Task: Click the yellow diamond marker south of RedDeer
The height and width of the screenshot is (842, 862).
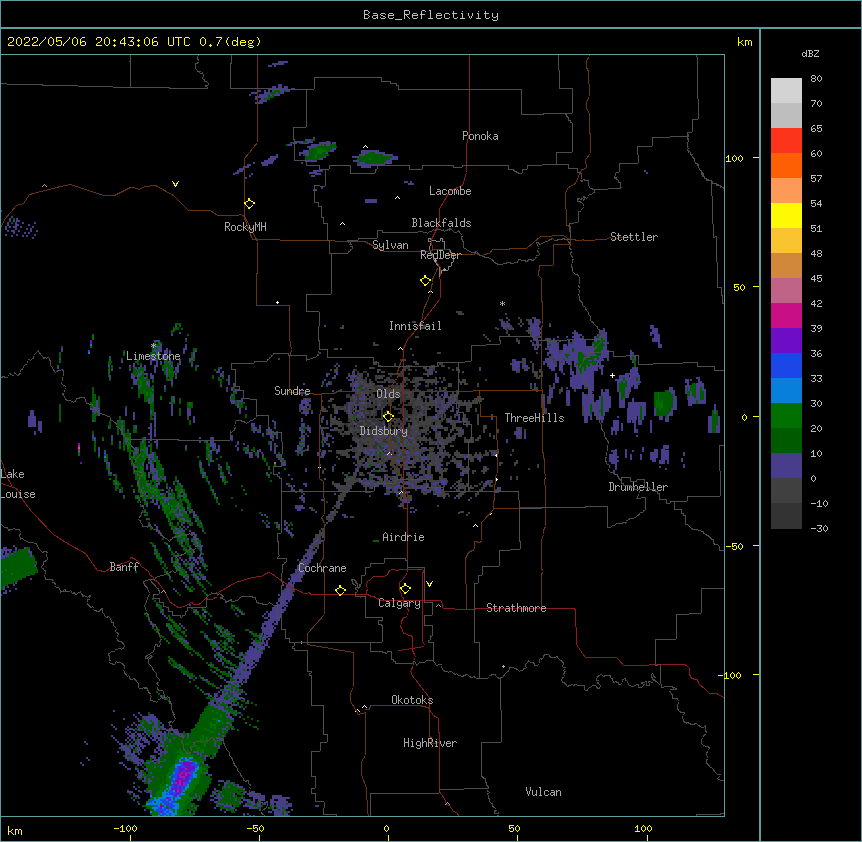Action: (x=426, y=281)
